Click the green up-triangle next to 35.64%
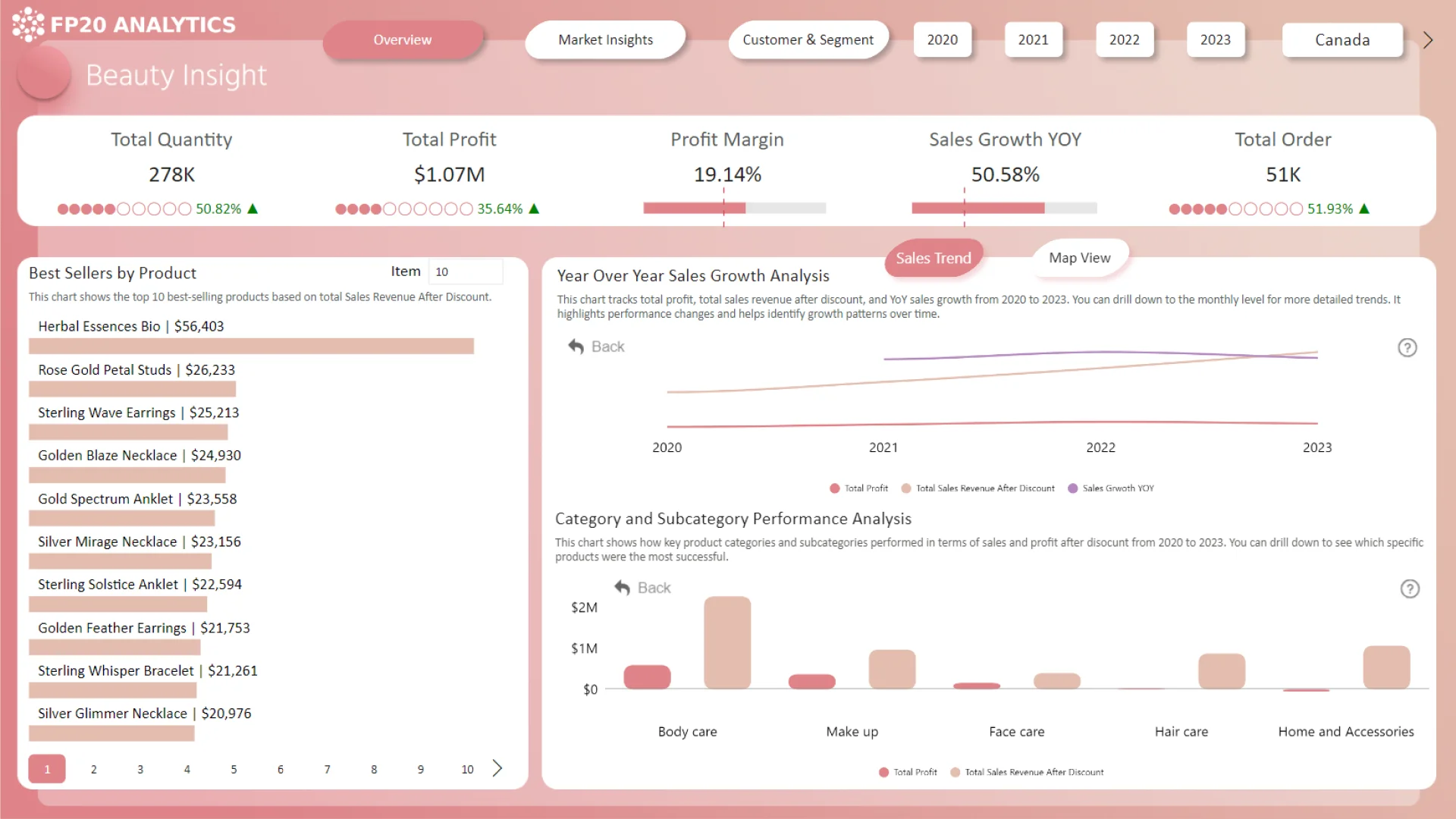The width and height of the screenshot is (1456, 819). click(534, 209)
